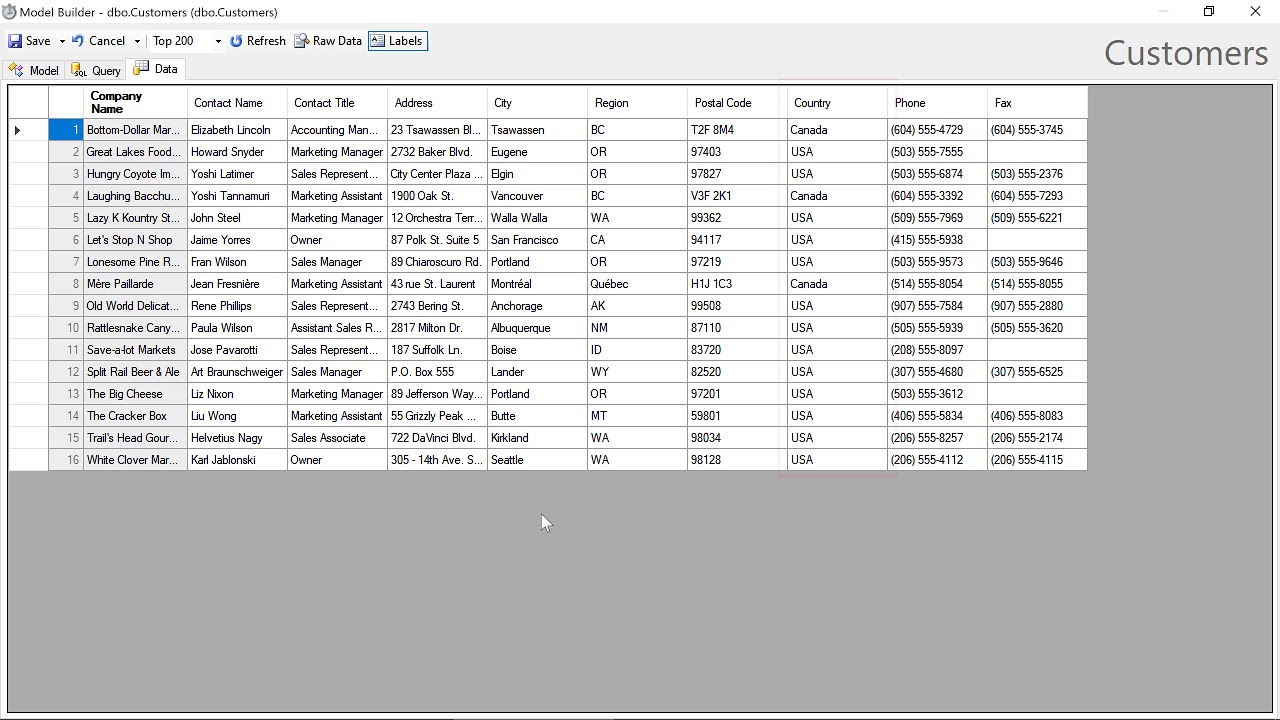Open the Save dropdown arrow
Viewport: 1280px width, 720px height.
[x=62, y=41]
